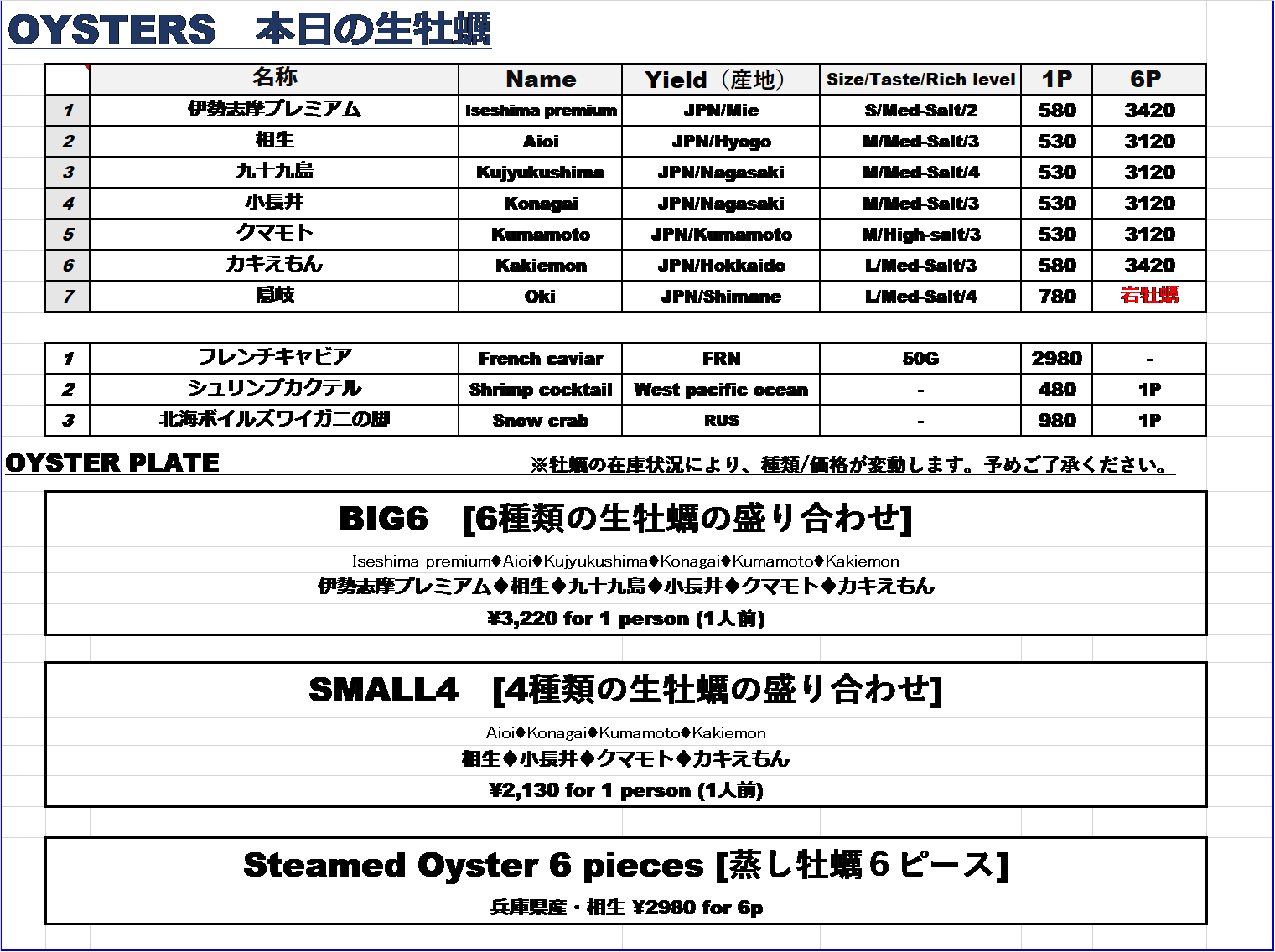The image size is (1275, 952).
Task: Click the 580 price cell for Kakiemon
Action: point(1057,265)
